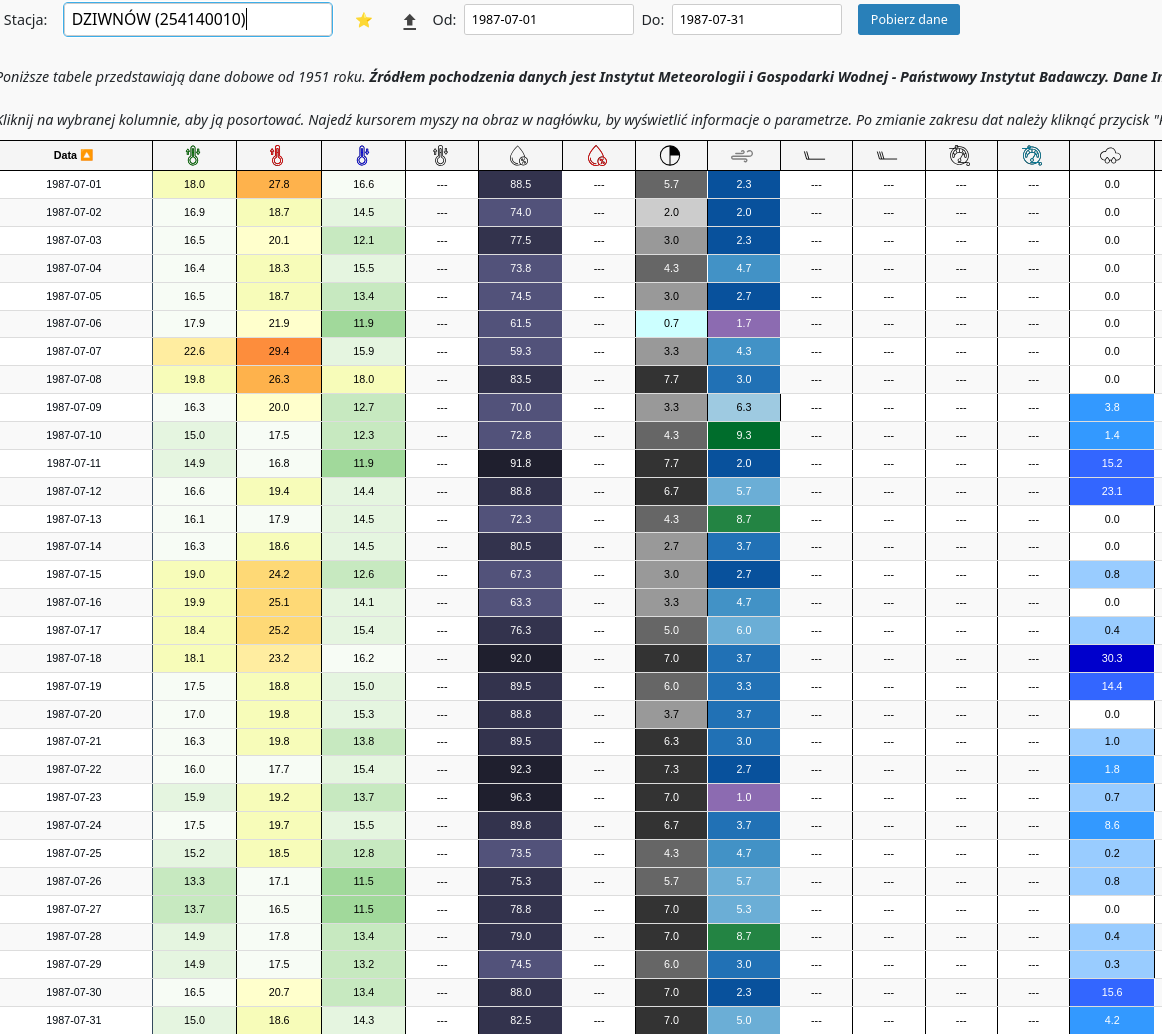
Task: Click precipitation value 14.4 on 1987-07-19
Action: pos(1112,686)
